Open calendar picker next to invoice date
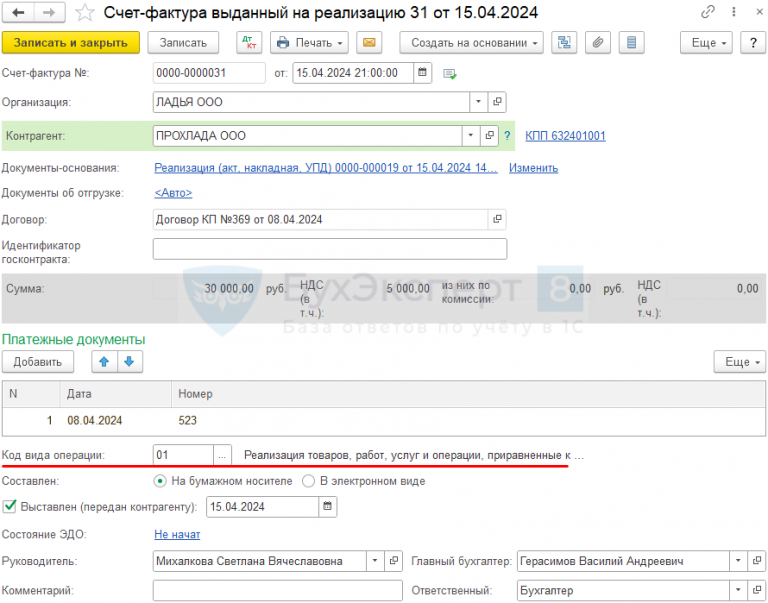768x603 pixels. pyautogui.click(x=422, y=73)
